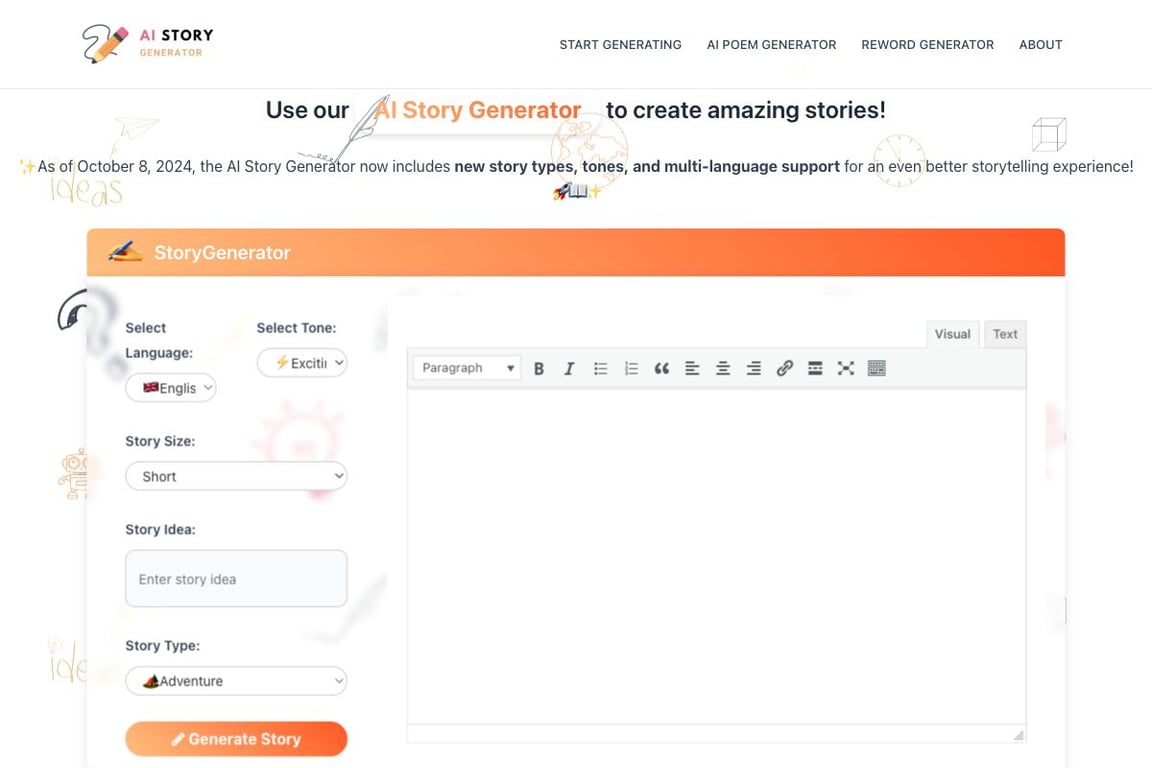Switch to the Visual editor tab
The width and height of the screenshot is (1152, 768).
click(952, 334)
